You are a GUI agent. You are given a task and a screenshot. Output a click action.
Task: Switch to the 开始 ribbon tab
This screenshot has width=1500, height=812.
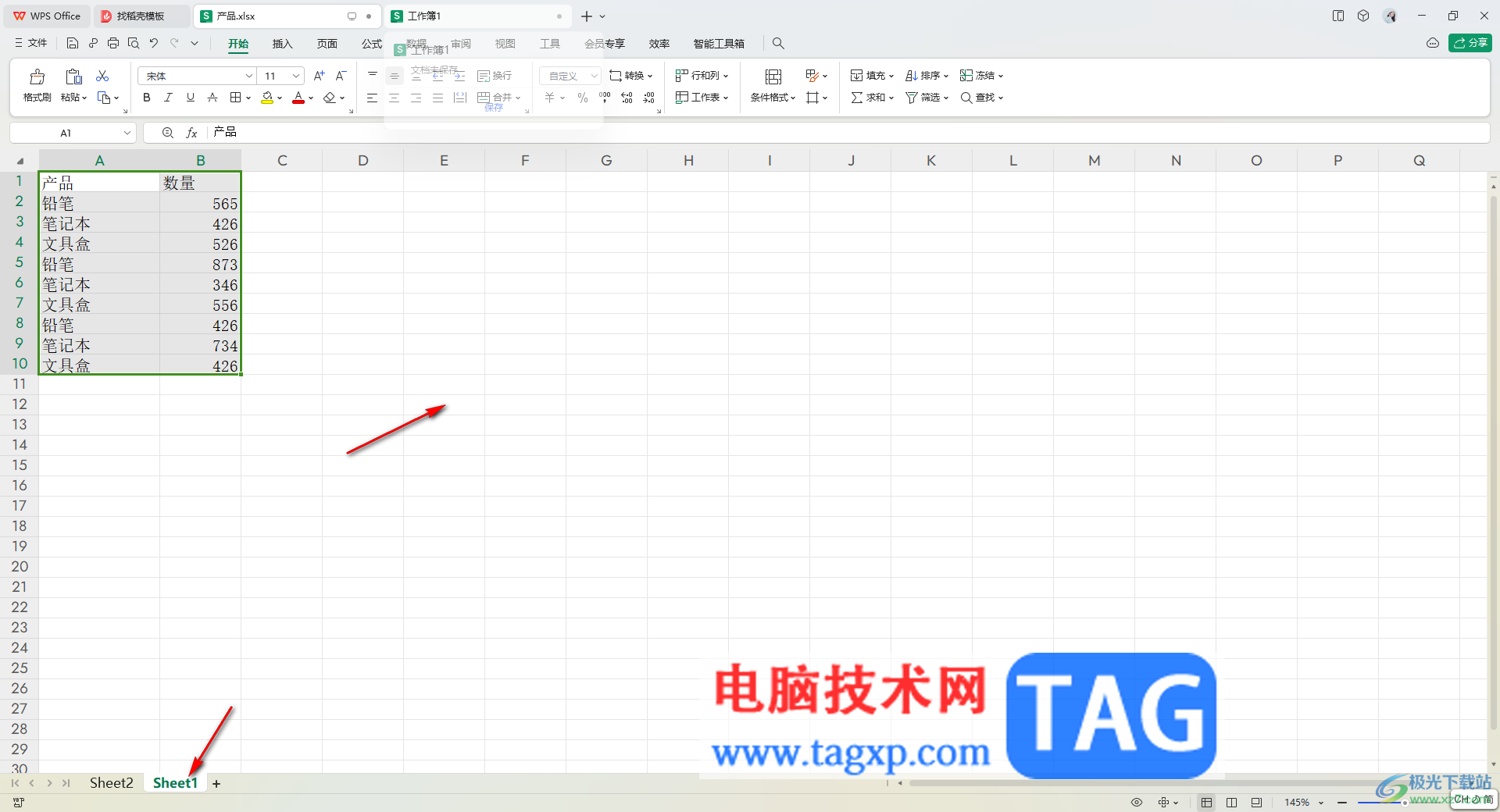coord(238,44)
